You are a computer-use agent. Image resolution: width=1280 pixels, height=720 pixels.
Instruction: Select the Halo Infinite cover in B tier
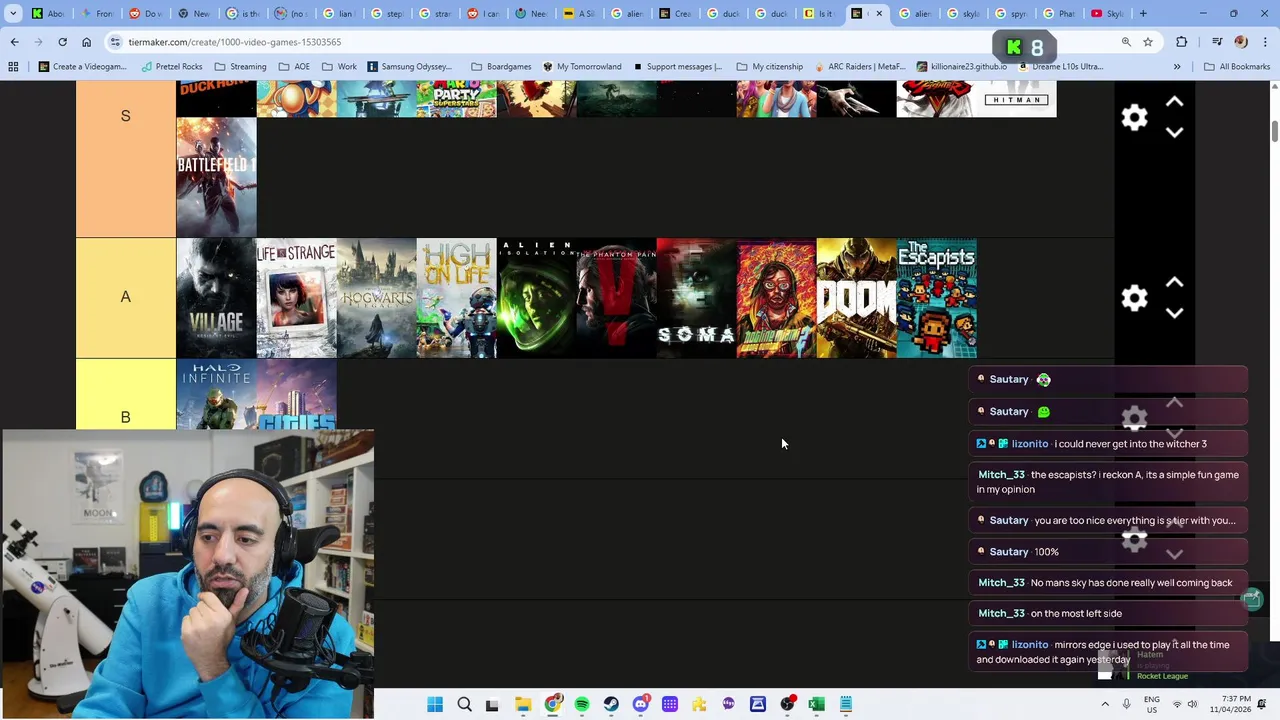216,395
